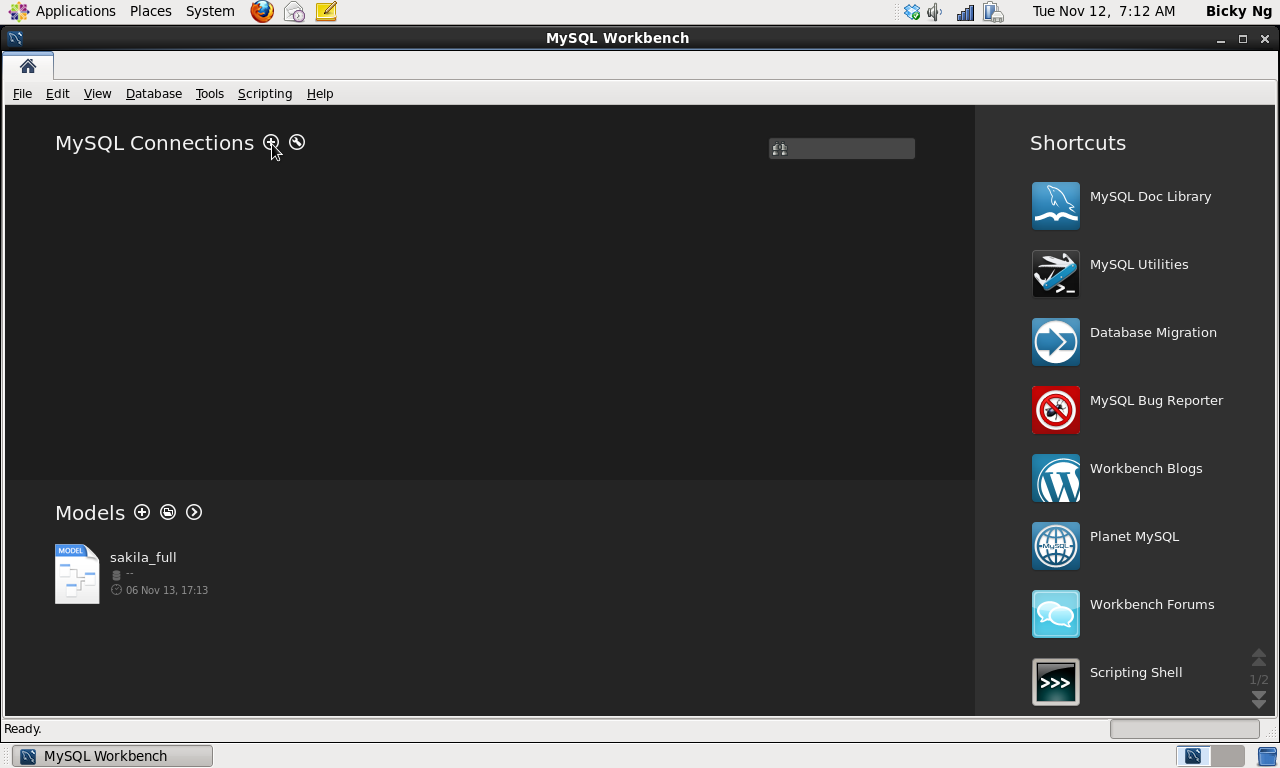Open the Bicky Ng user menu

point(1239,11)
